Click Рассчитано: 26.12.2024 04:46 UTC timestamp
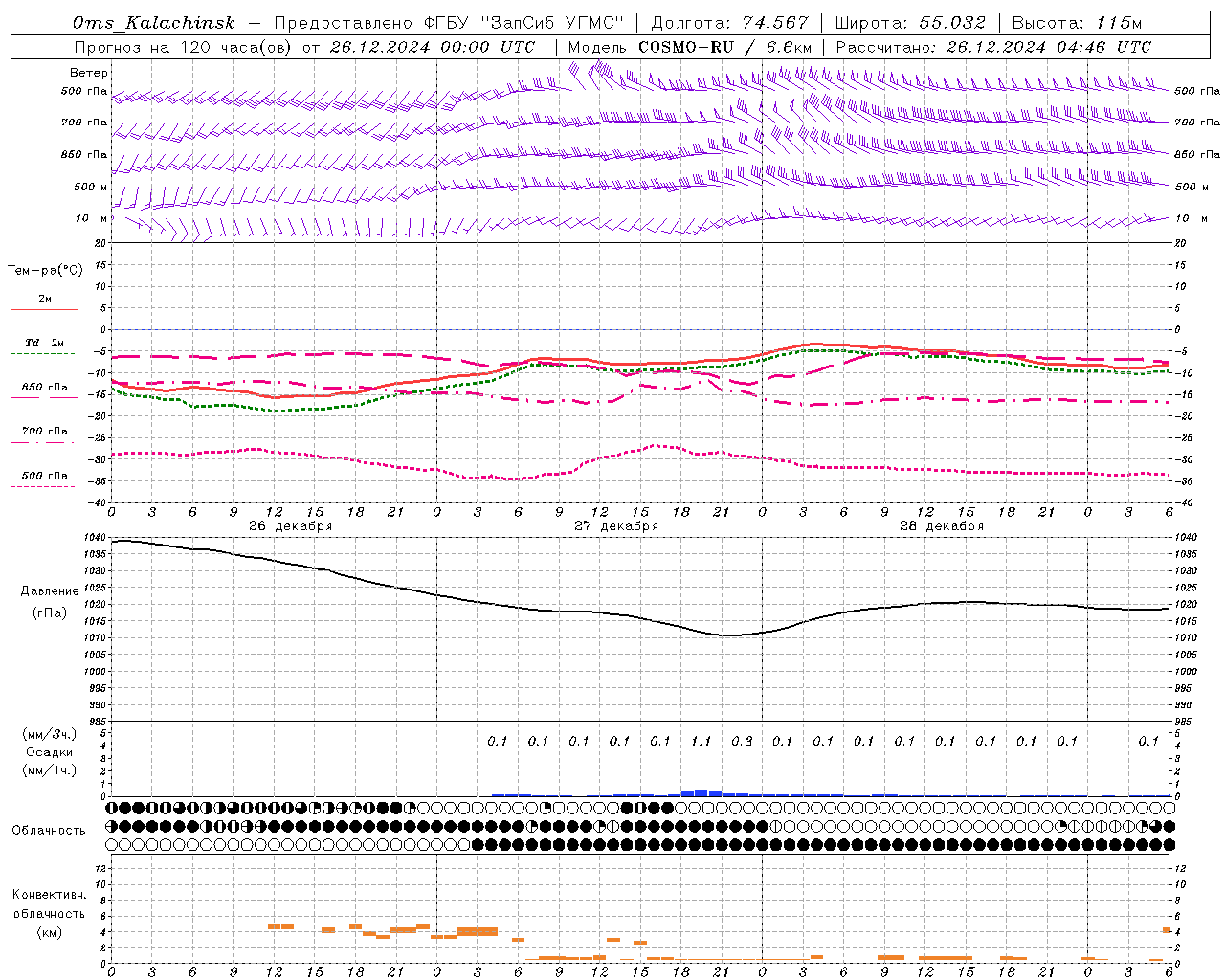Screen dimensions: 1225x980 point(993,47)
